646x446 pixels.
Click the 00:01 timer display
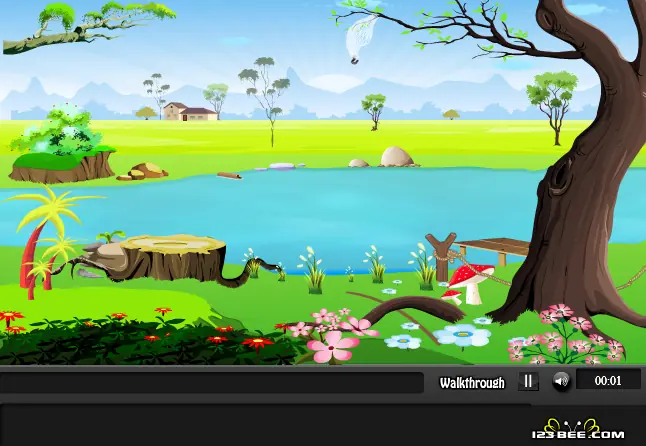click(608, 380)
